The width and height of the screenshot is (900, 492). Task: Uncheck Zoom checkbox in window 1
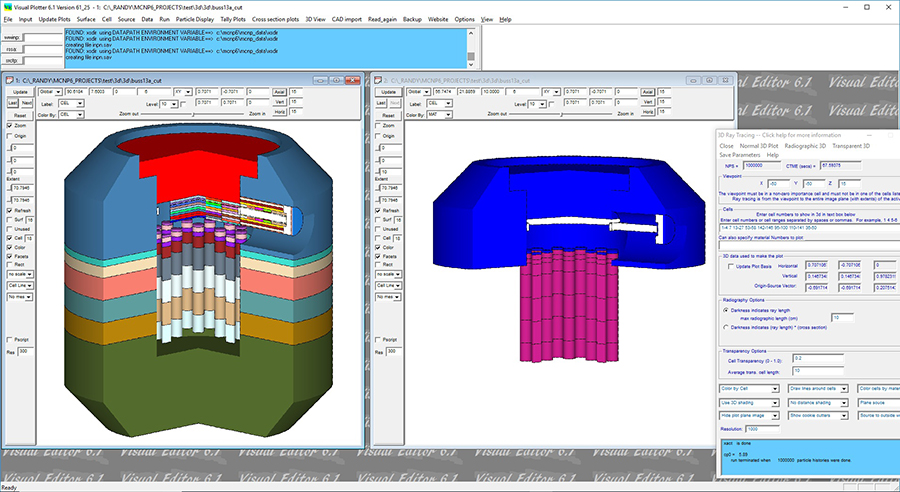9,125
